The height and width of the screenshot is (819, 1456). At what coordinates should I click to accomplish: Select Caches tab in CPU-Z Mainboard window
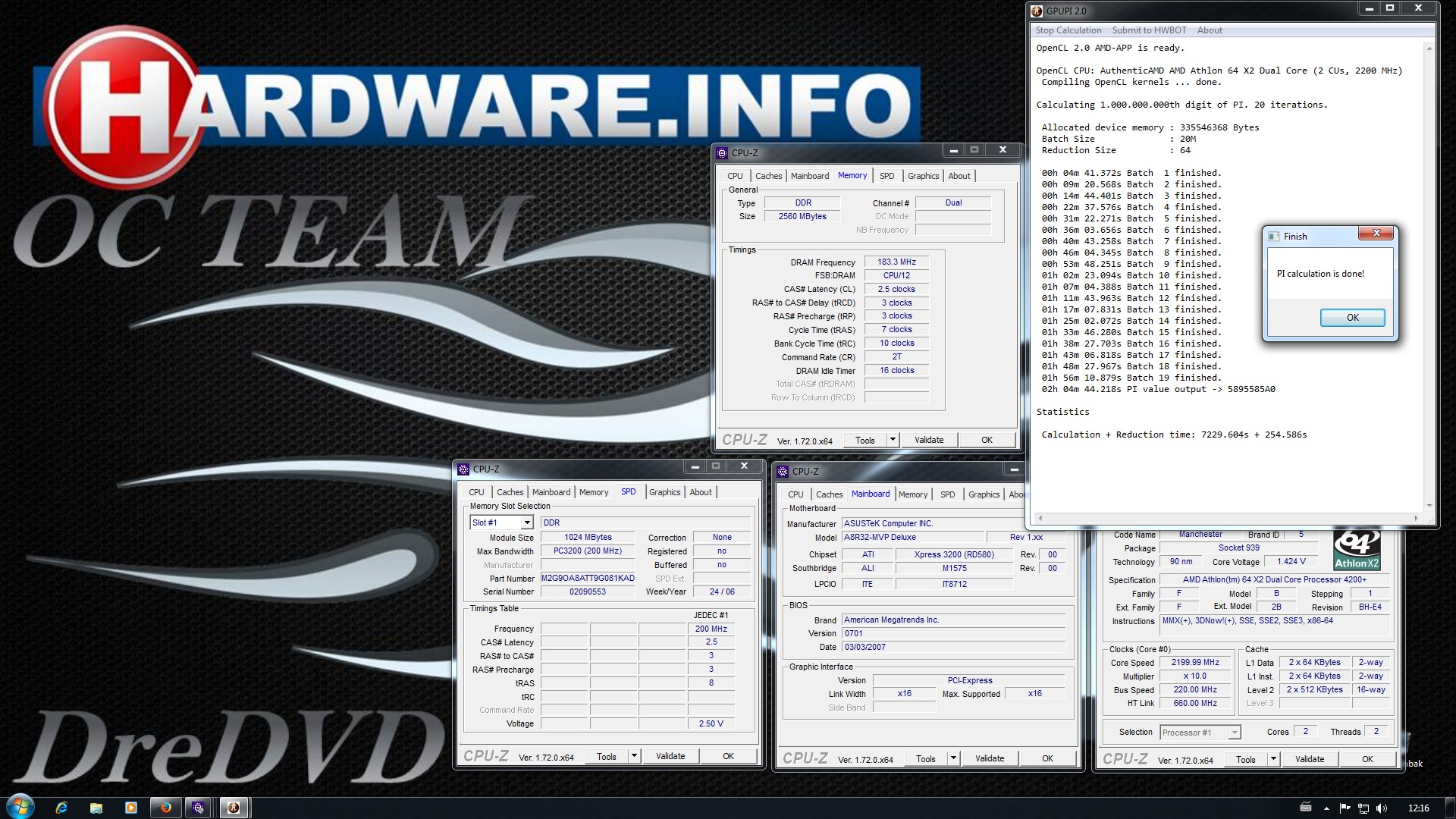pos(829,494)
